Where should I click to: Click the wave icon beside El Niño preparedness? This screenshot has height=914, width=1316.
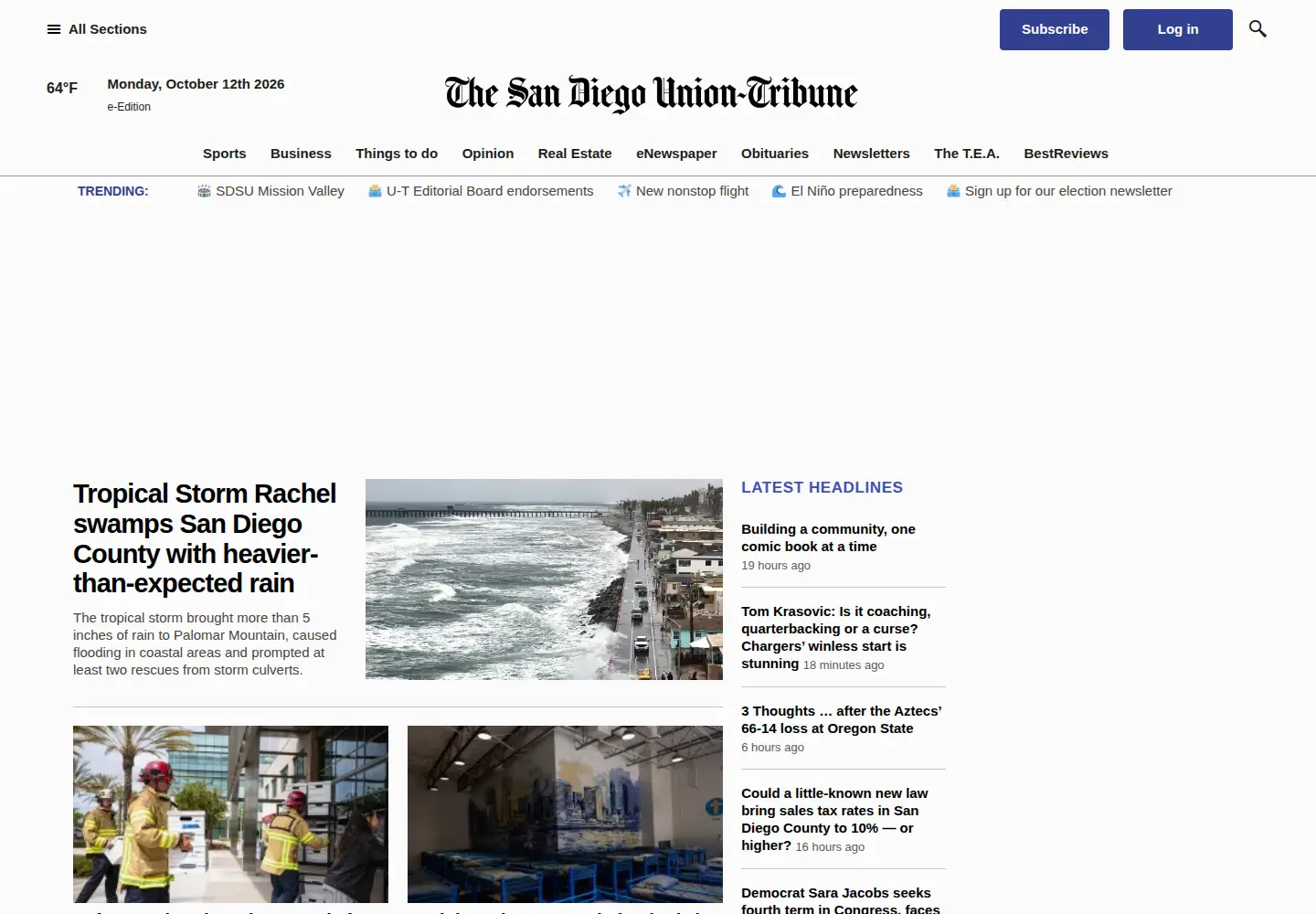coord(779,191)
